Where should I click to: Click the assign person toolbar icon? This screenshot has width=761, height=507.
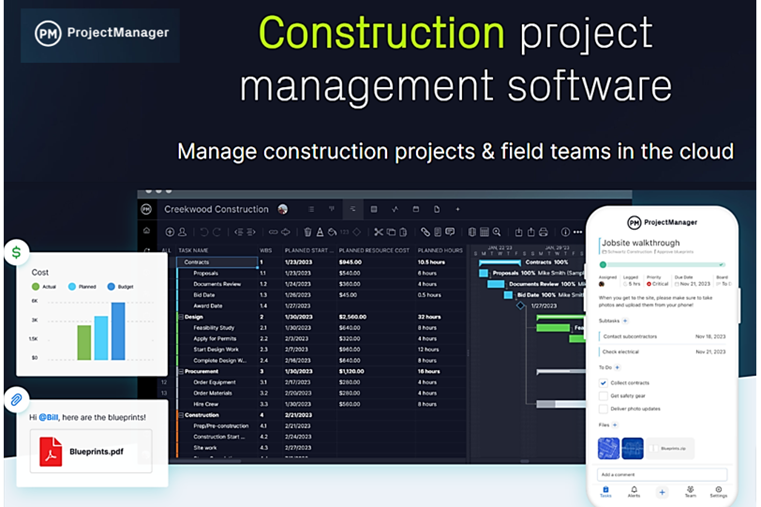click(x=182, y=232)
